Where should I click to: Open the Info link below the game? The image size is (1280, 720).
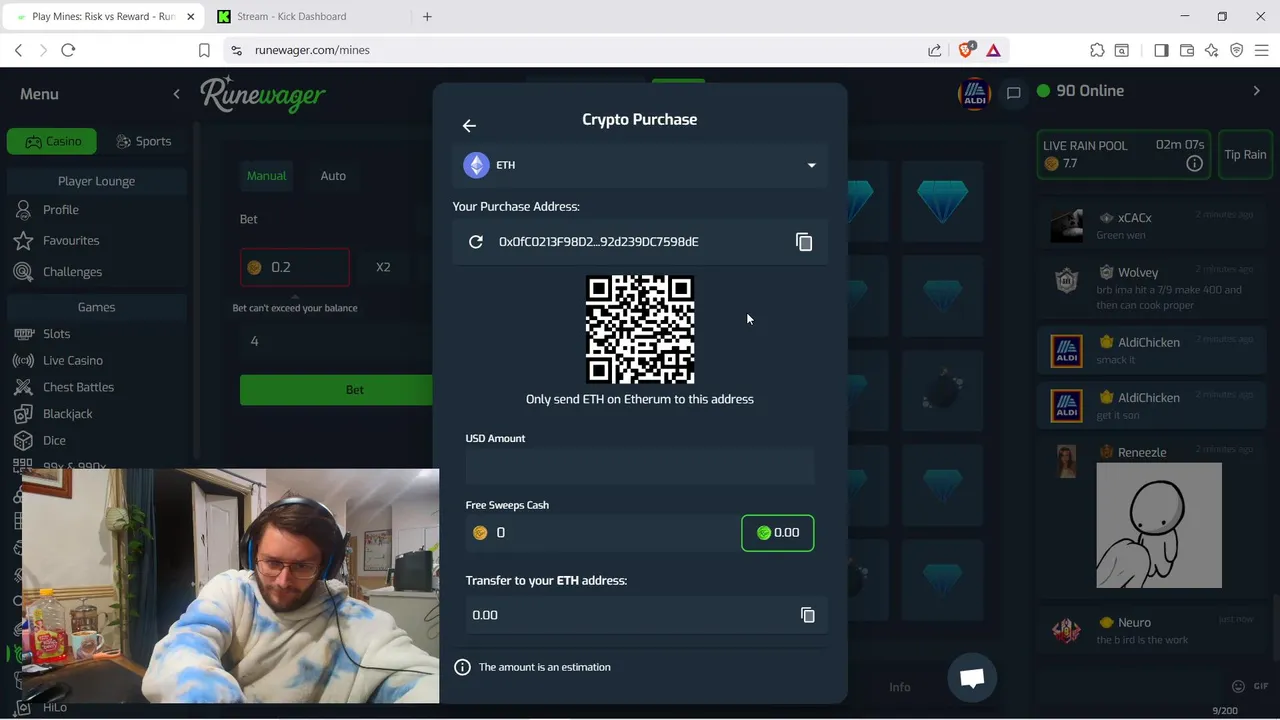pos(900,687)
